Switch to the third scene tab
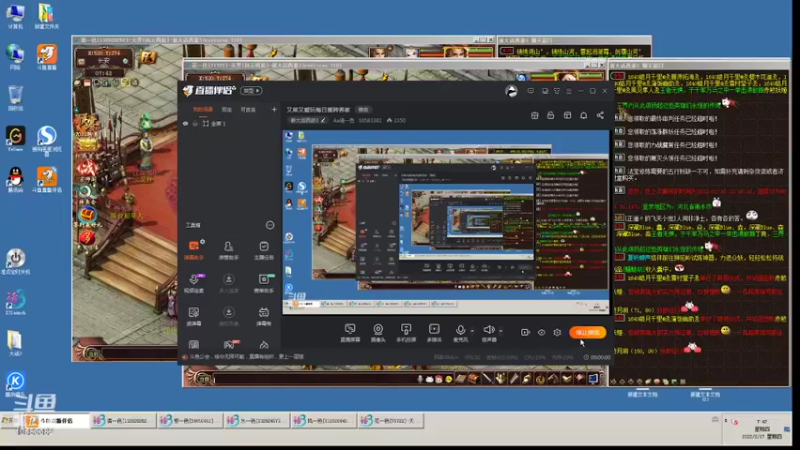The image size is (800, 450). 248,110
